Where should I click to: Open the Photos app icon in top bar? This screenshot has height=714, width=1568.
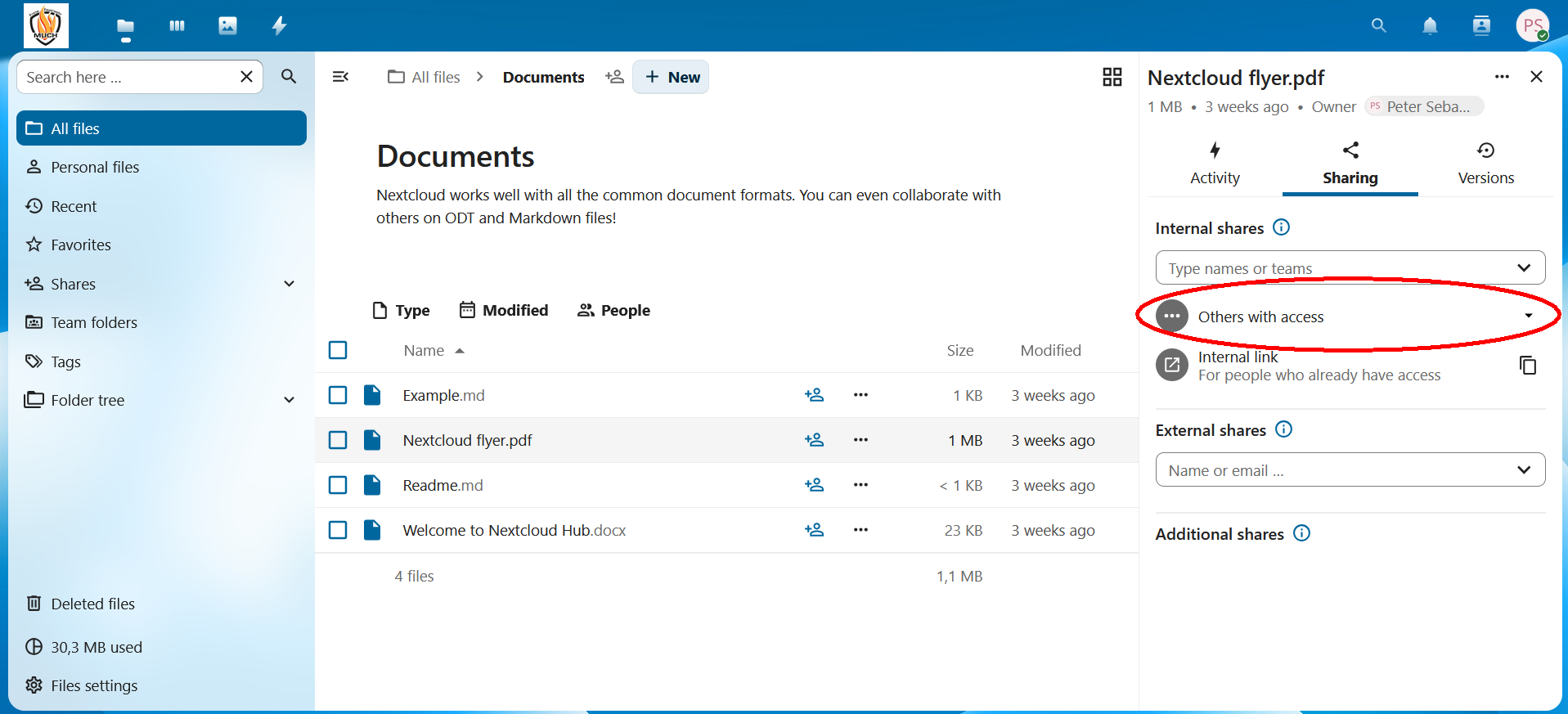click(227, 26)
